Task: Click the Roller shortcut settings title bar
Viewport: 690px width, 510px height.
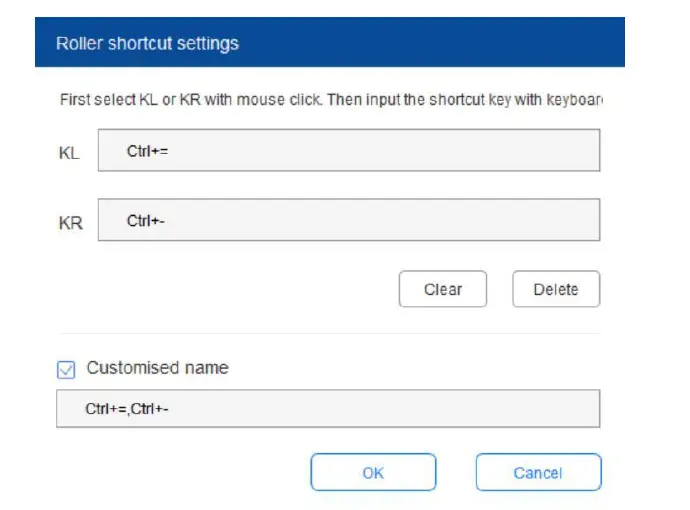Action: coord(329,44)
